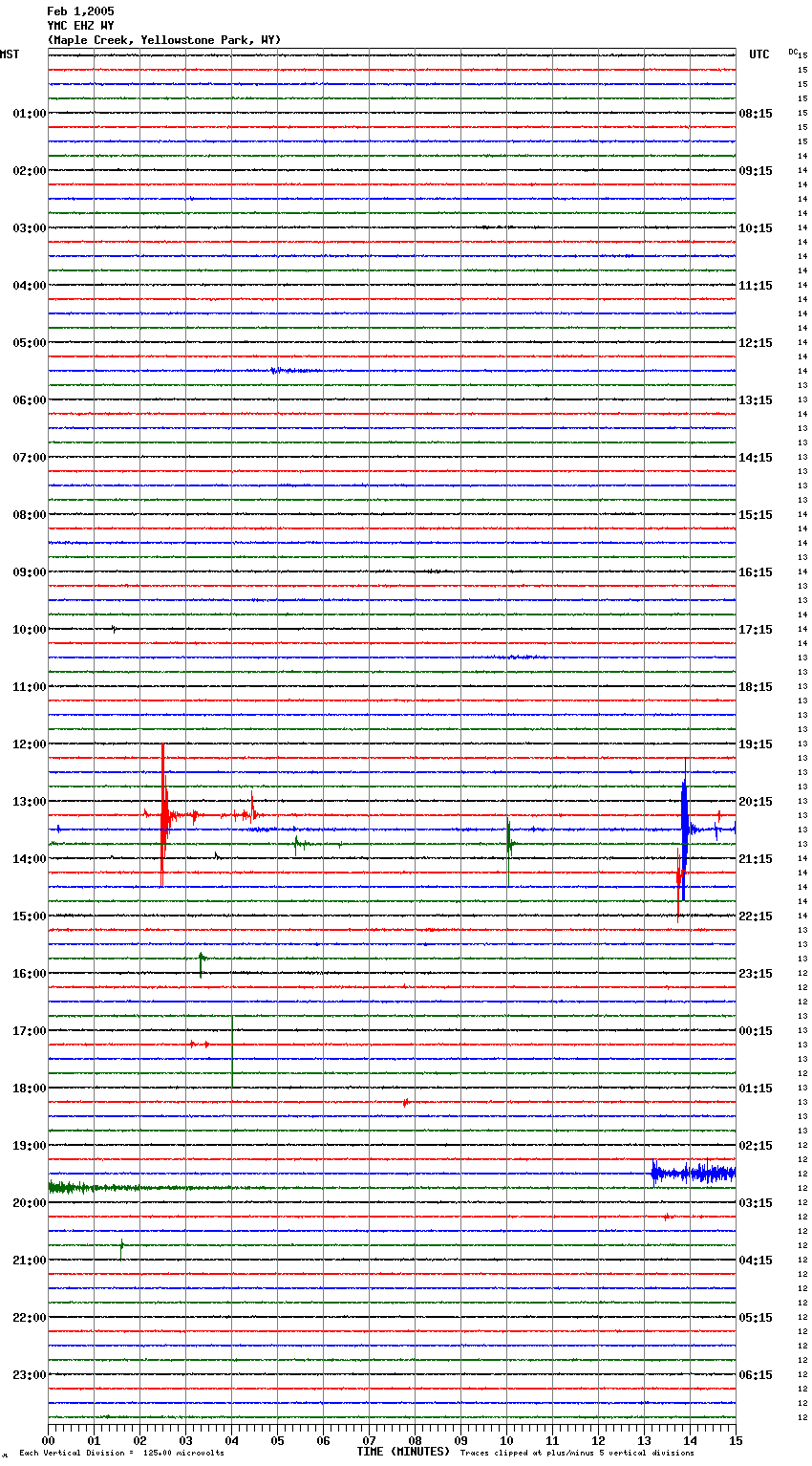
Task: Click the 21:15 UTC time label
Action: coord(756,859)
